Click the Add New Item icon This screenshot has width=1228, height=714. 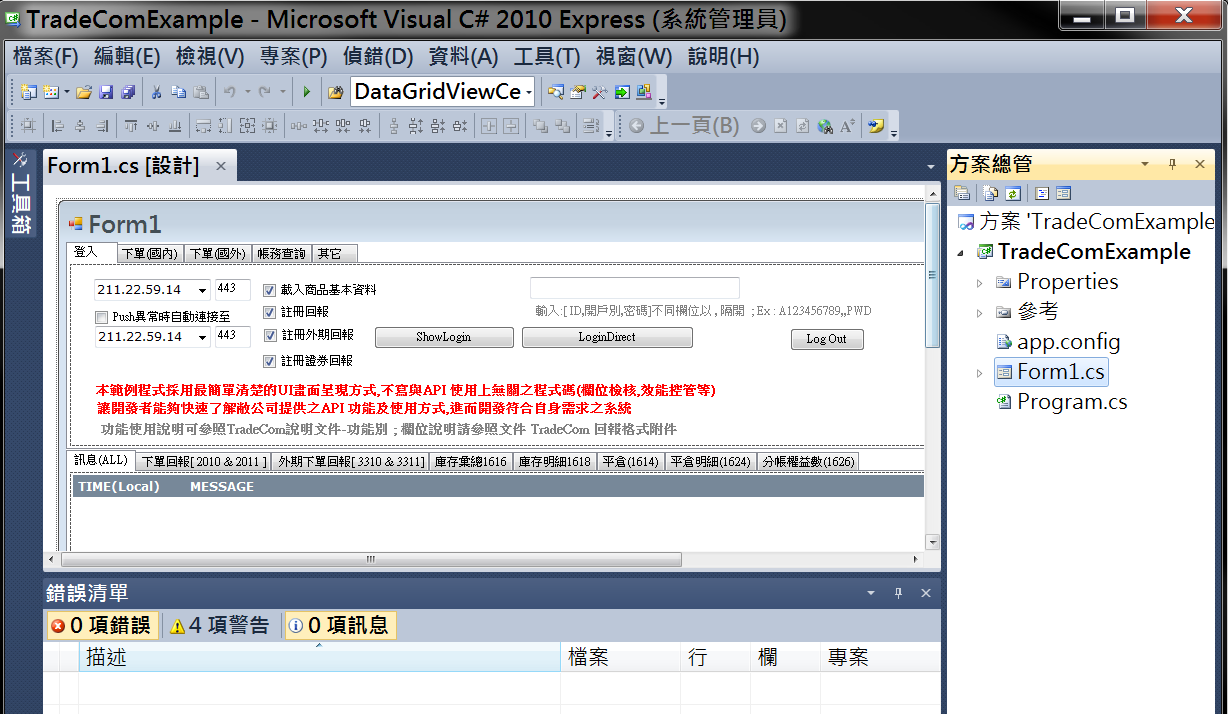(51, 92)
